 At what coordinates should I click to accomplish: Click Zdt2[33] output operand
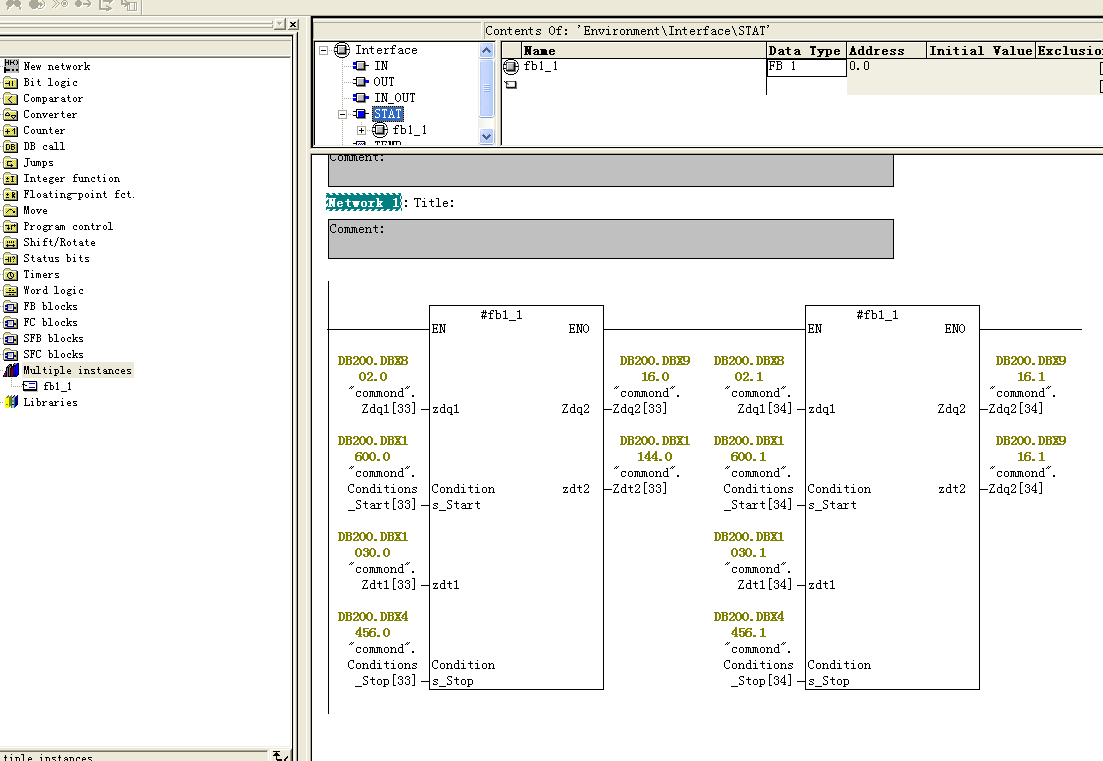639,489
